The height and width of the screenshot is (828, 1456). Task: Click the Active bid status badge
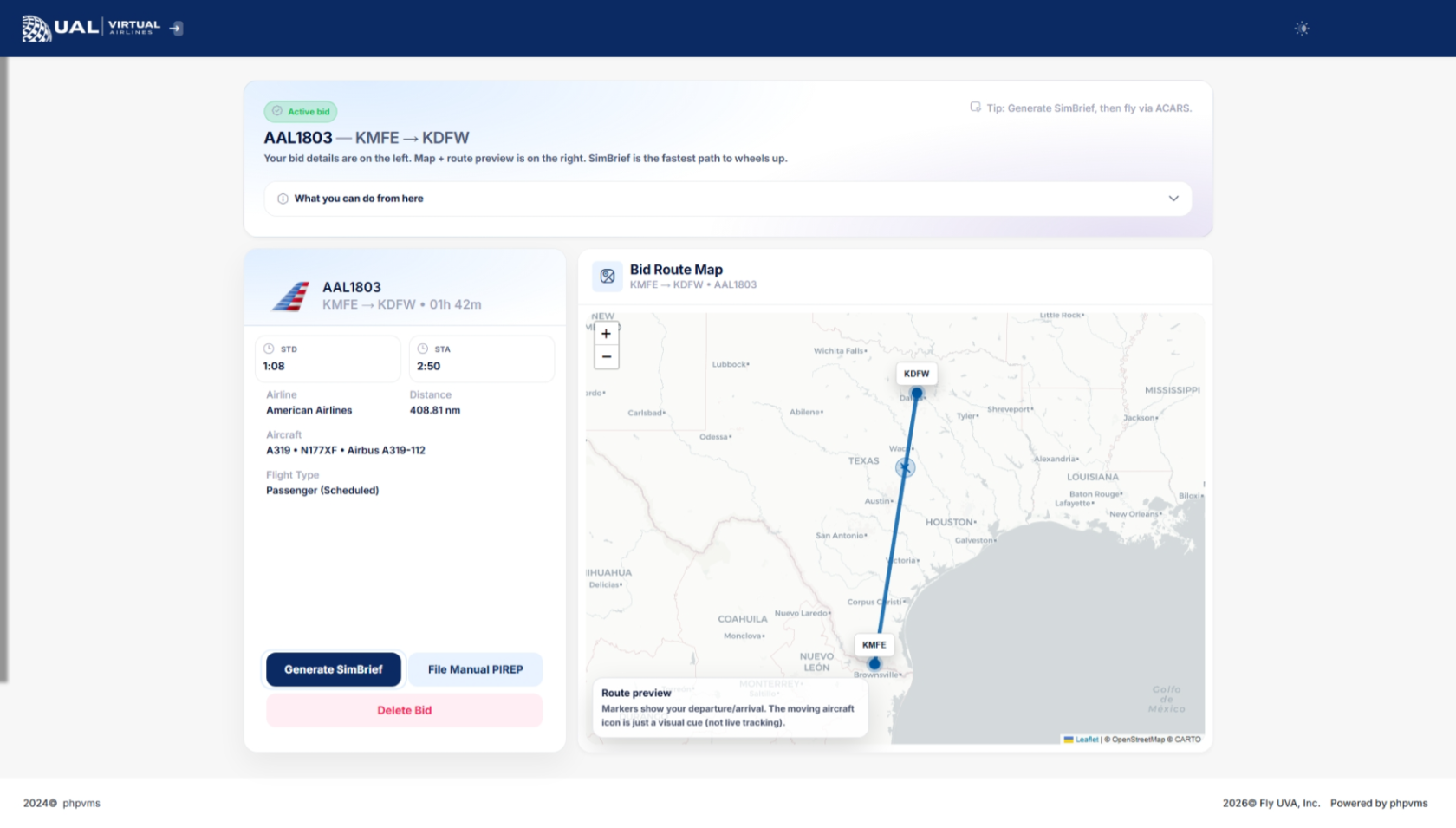coord(301,112)
